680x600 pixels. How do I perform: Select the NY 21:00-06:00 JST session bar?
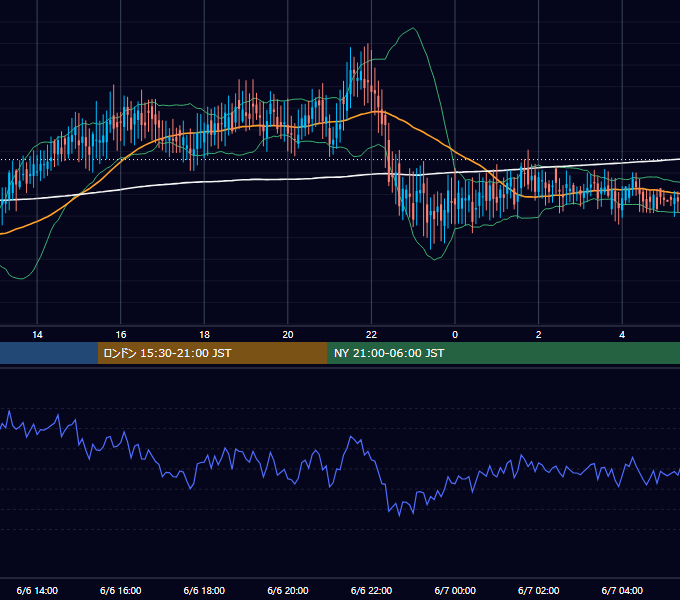click(x=503, y=353)
